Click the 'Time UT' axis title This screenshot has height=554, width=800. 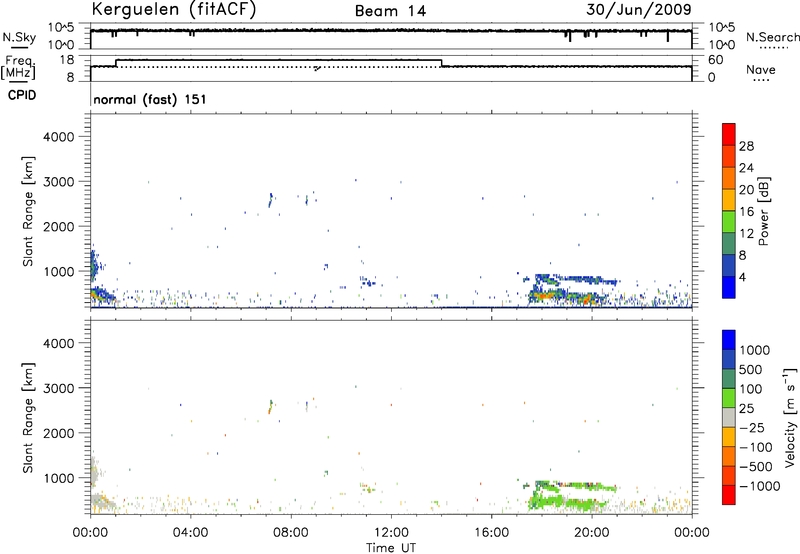click(391, 547)
